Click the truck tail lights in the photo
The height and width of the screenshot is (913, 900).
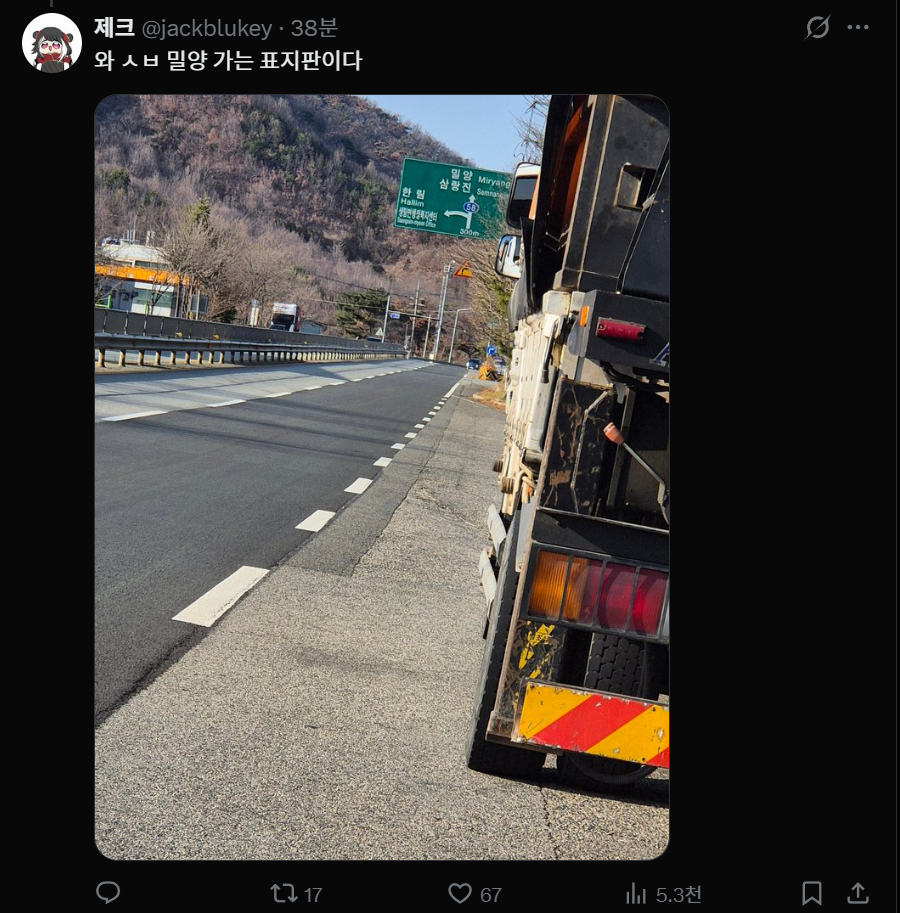[x=598, y=593]
